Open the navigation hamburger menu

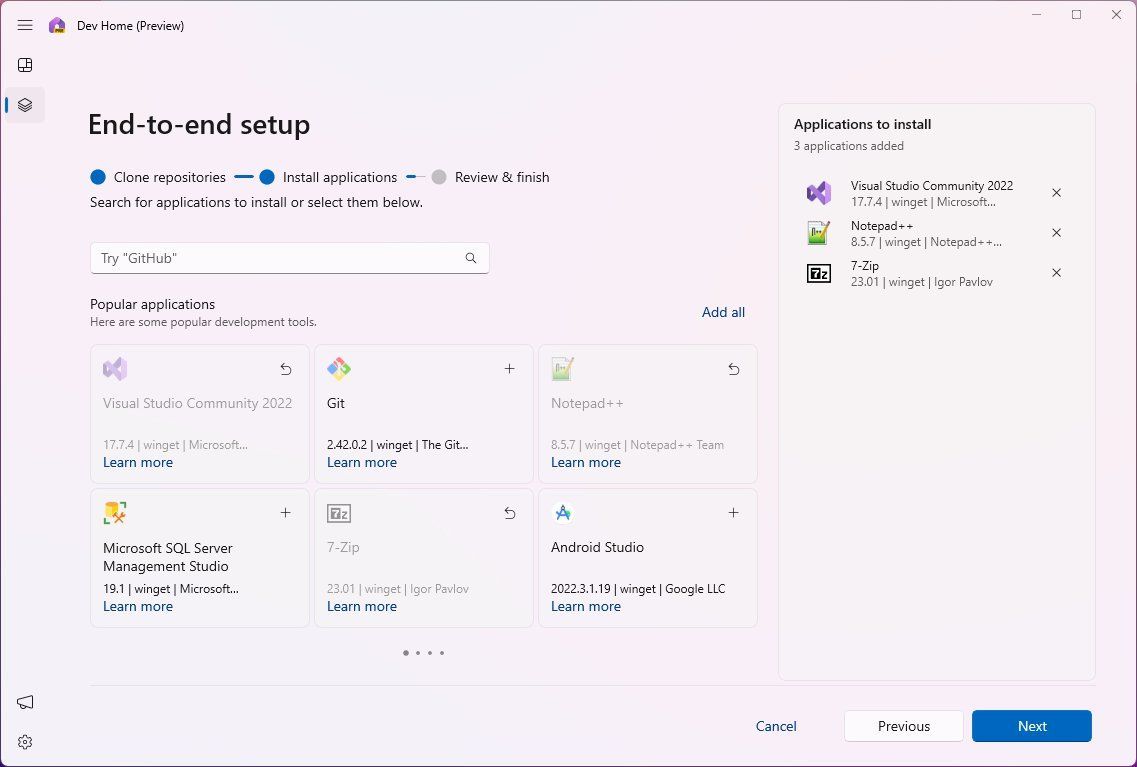(25, 25)
